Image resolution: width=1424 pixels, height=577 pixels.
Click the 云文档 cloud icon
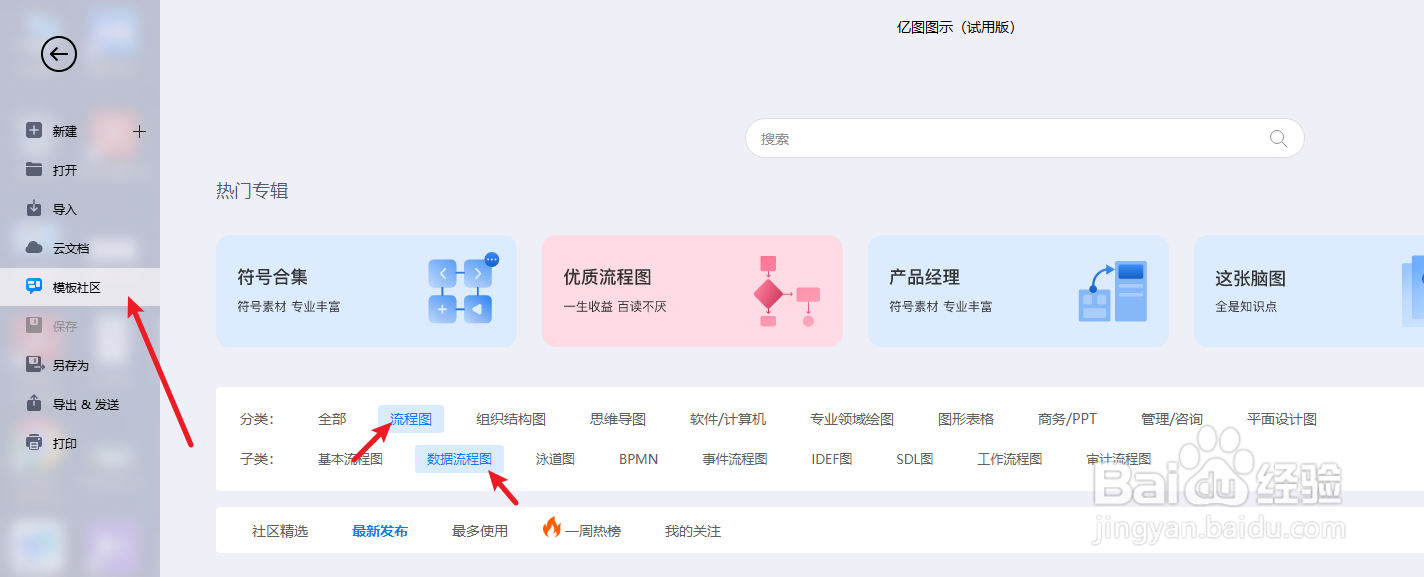click(34, 247)
